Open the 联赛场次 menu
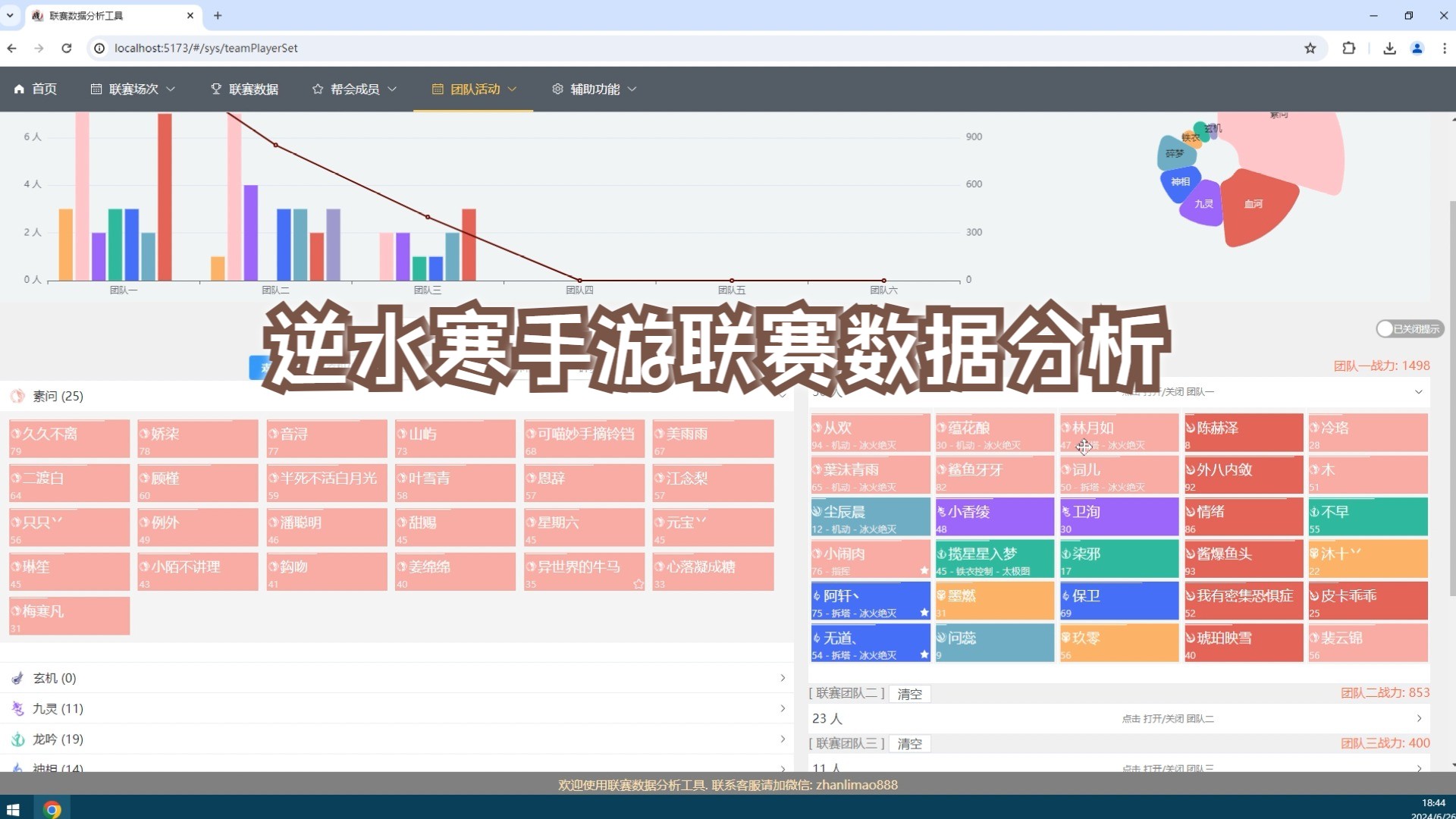 (133, 89)
